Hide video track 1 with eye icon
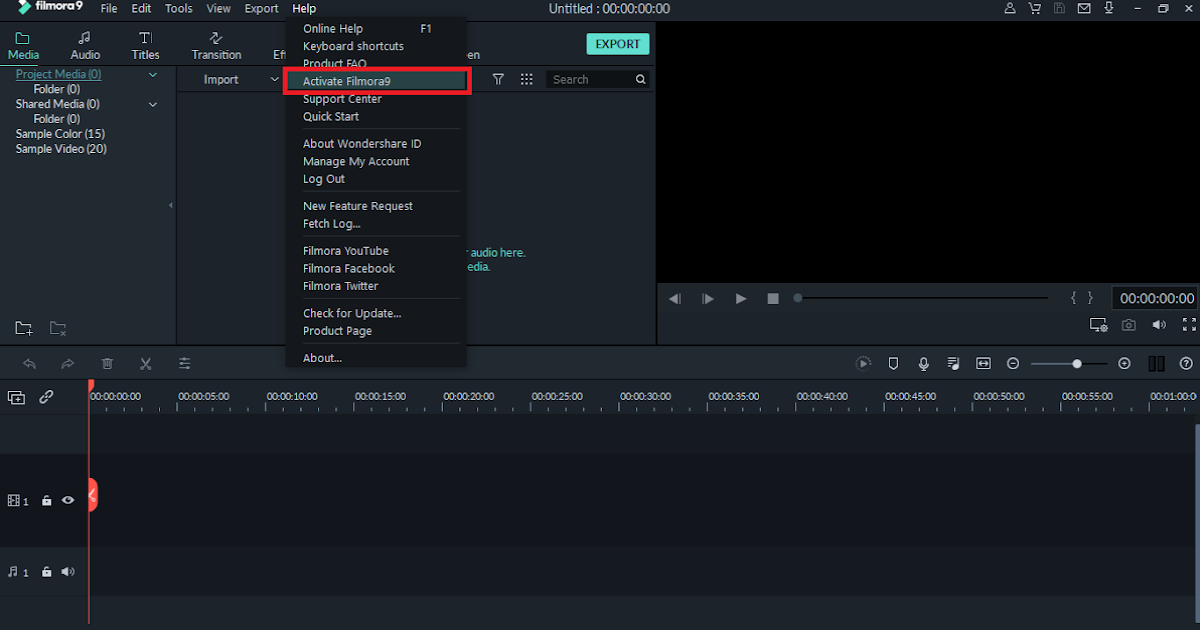1200x630 pixels. pyautogui.click(x=68, y=500)
